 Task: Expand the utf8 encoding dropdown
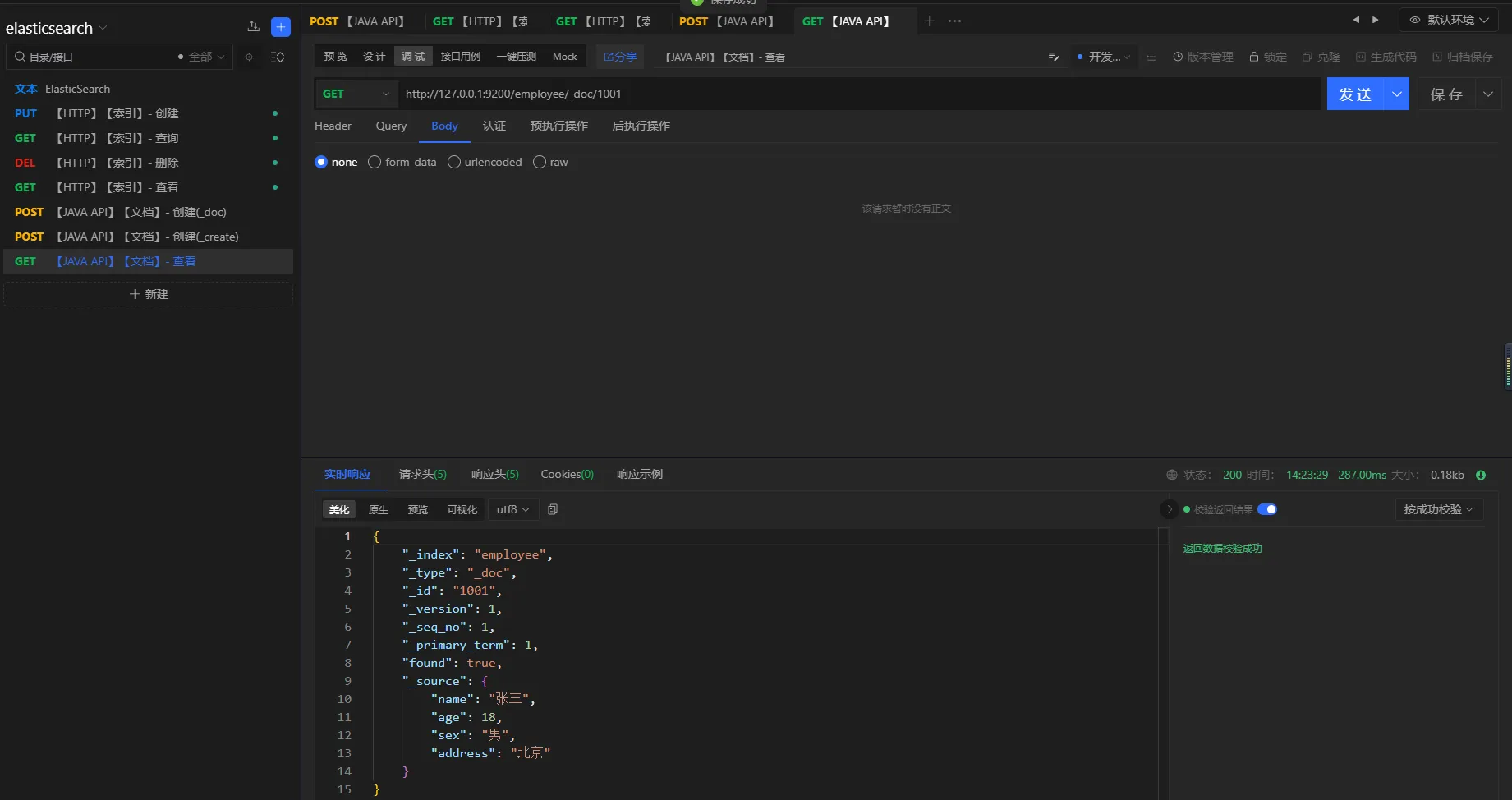(513, 509)
